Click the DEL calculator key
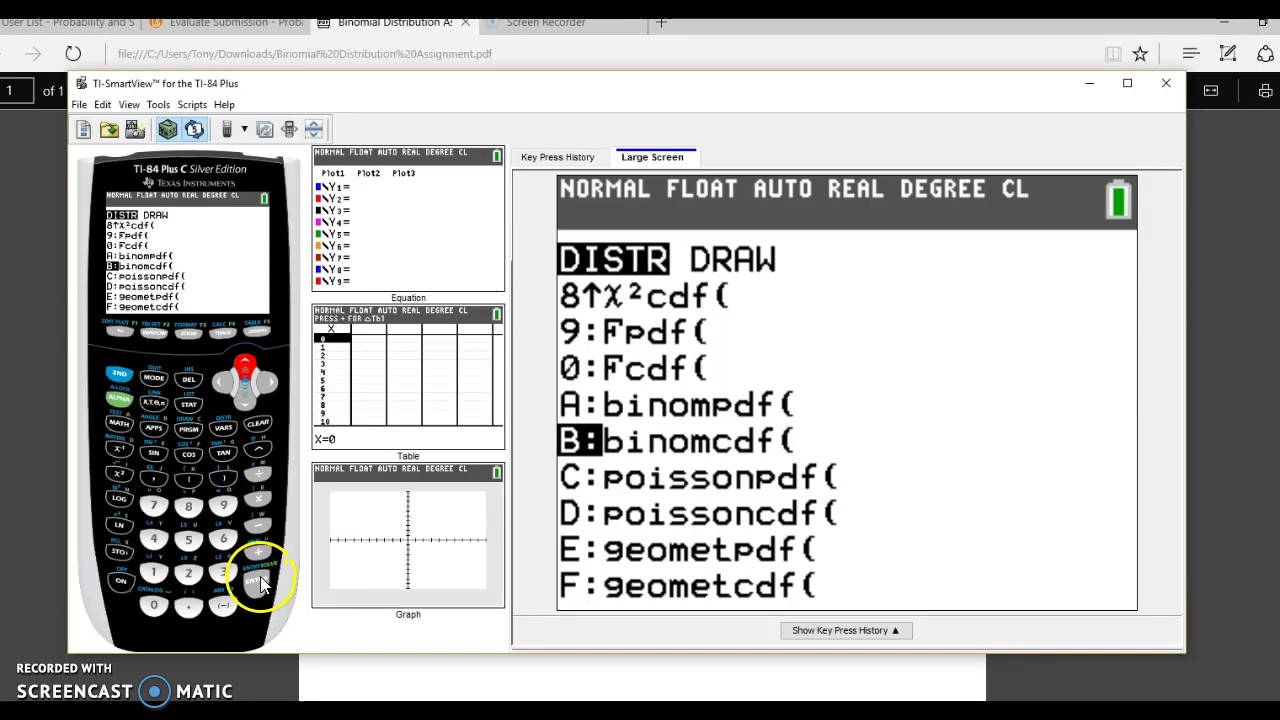 tap(188, 379)
